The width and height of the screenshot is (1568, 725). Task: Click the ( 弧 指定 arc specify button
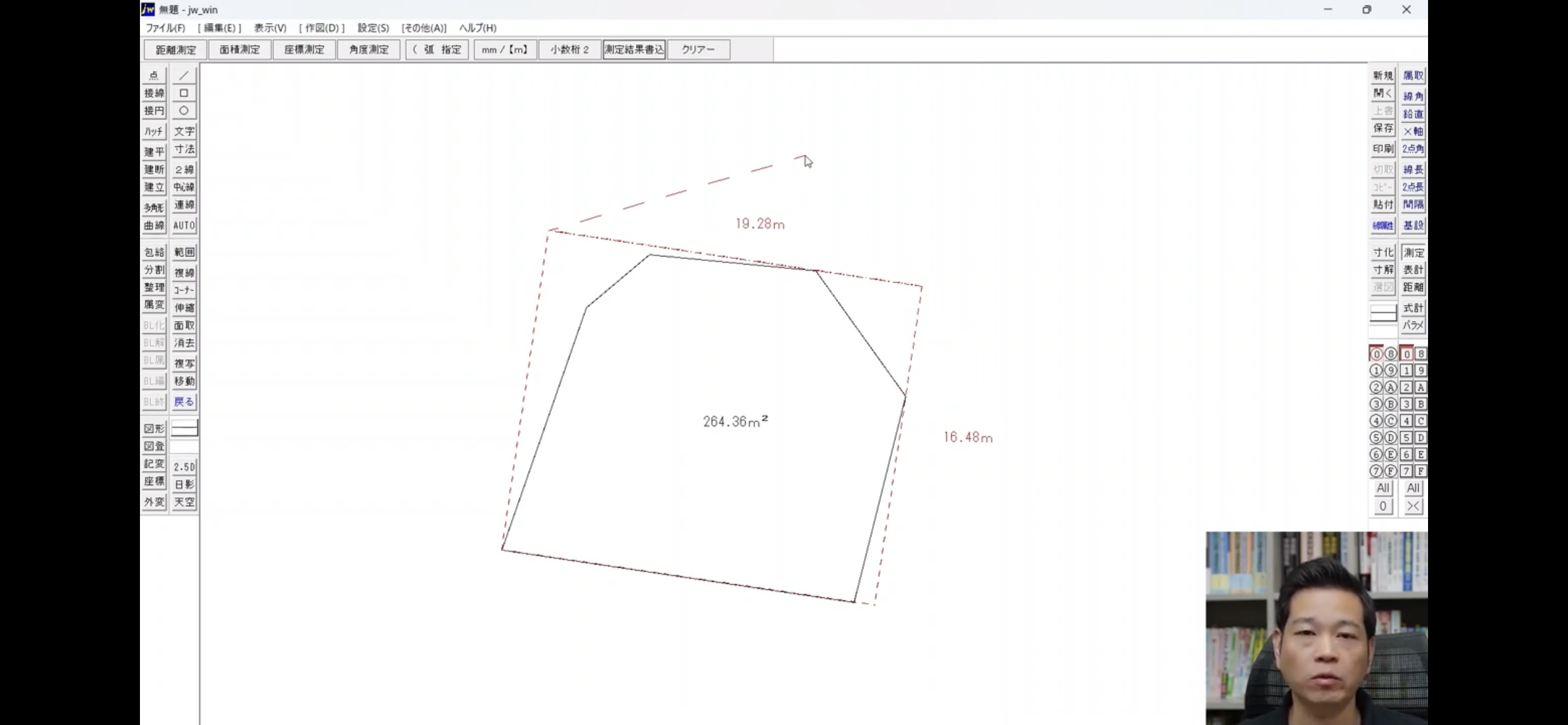point(437,50)
